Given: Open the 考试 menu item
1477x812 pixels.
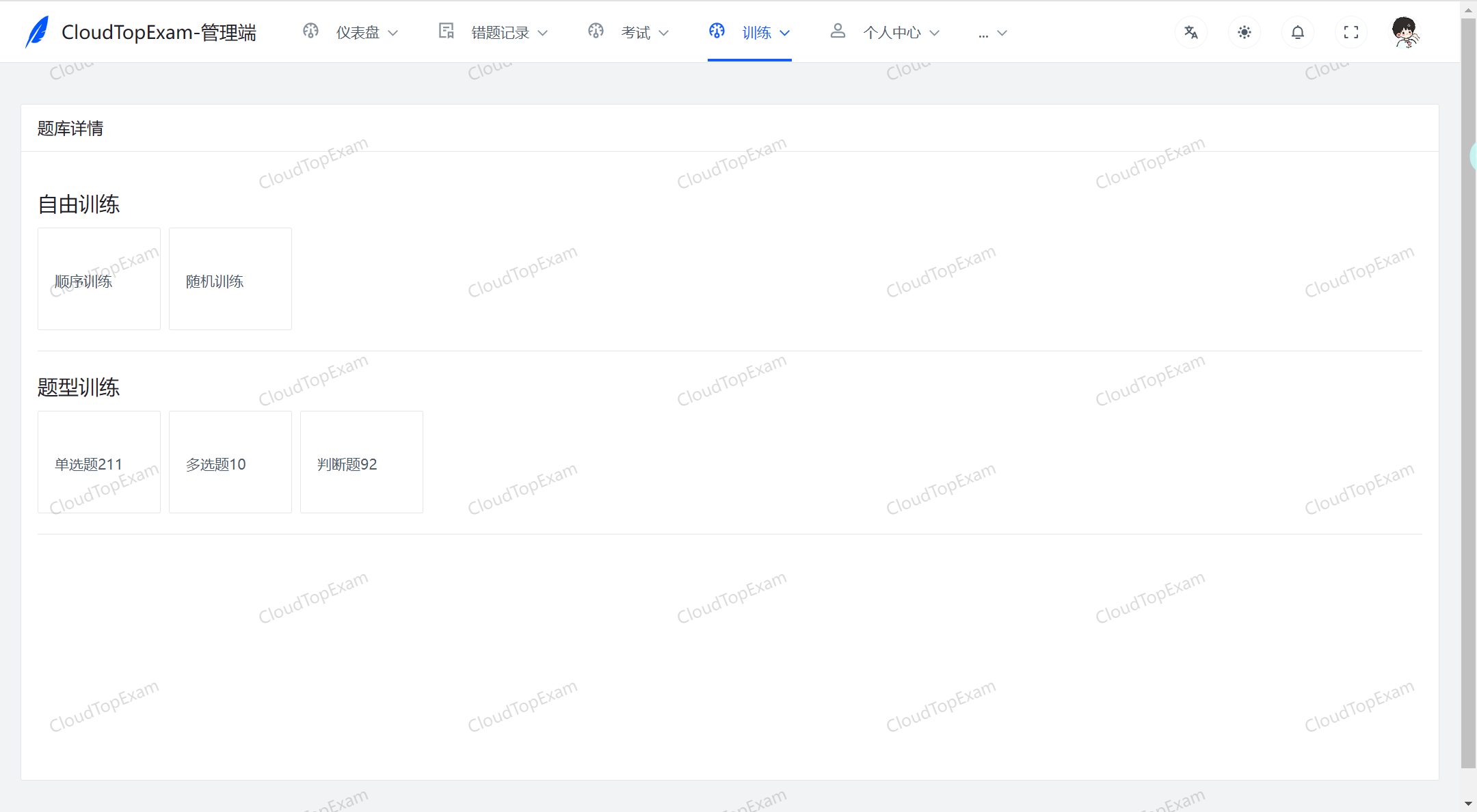Looking at the screenshot, I should click(x=635, y=33).
